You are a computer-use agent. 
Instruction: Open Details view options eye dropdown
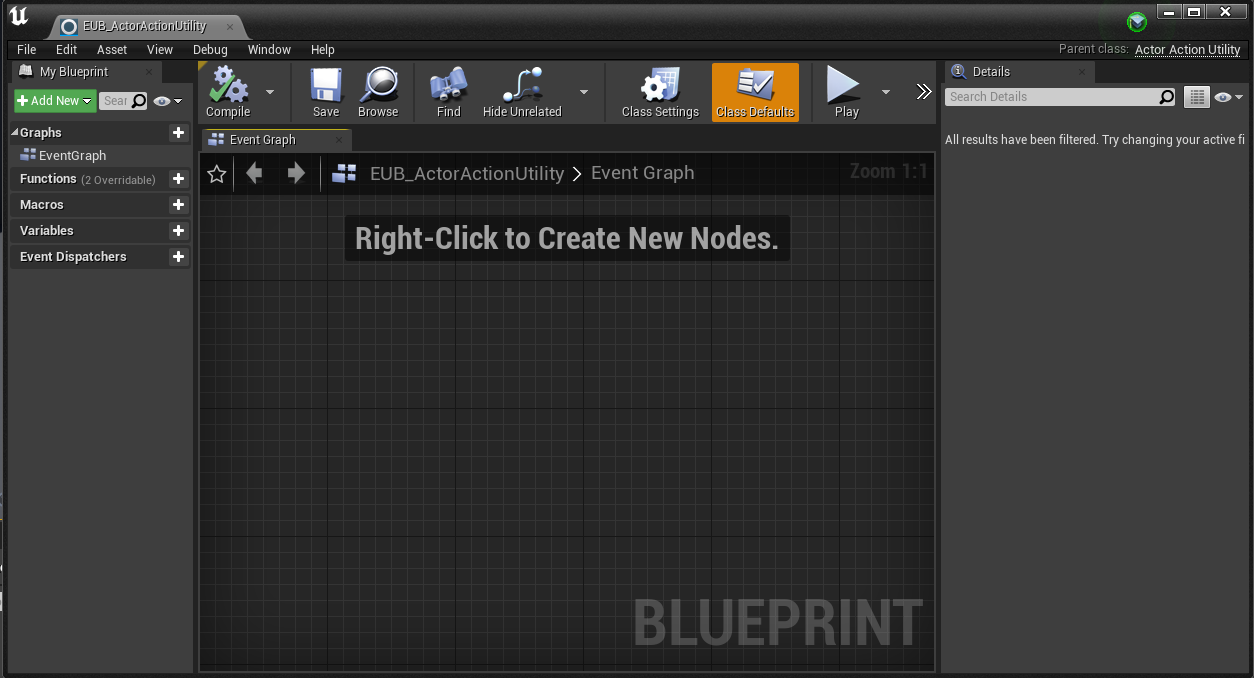[1228, 97]
